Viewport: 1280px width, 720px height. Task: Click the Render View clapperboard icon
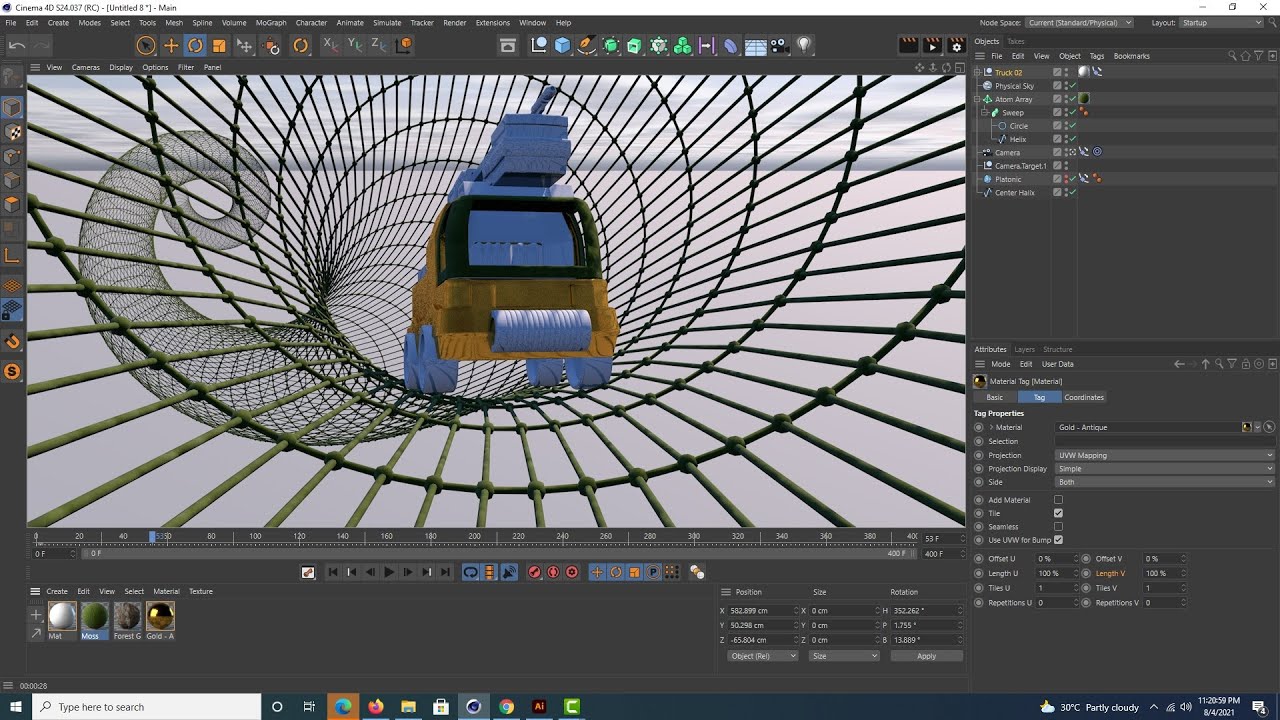(x=908, y=45)
